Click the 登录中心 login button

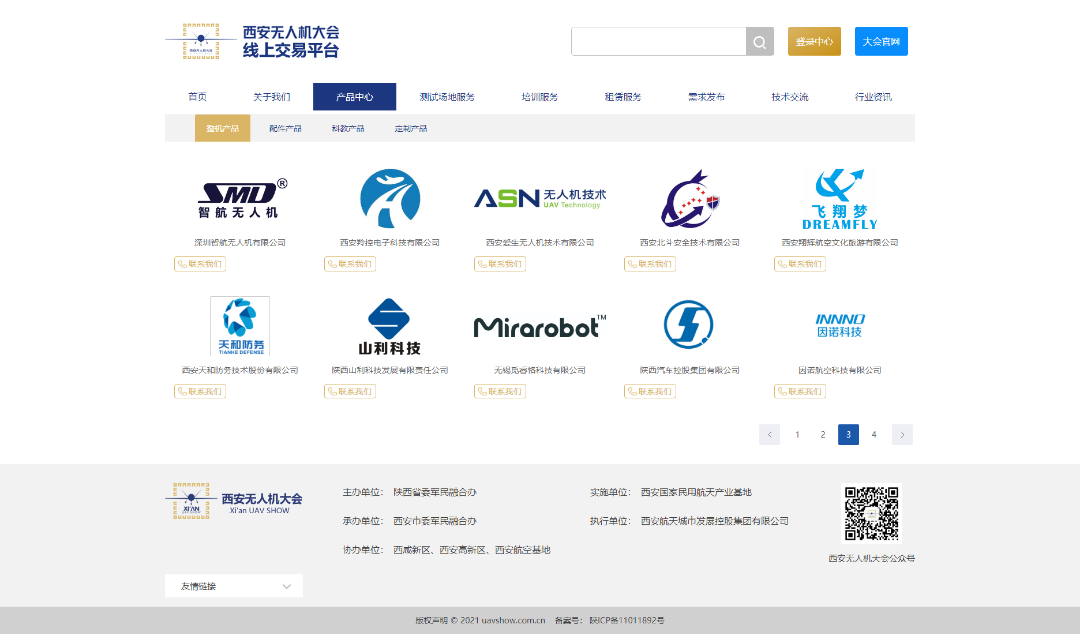pyautogui.click(x=814, y=42)
